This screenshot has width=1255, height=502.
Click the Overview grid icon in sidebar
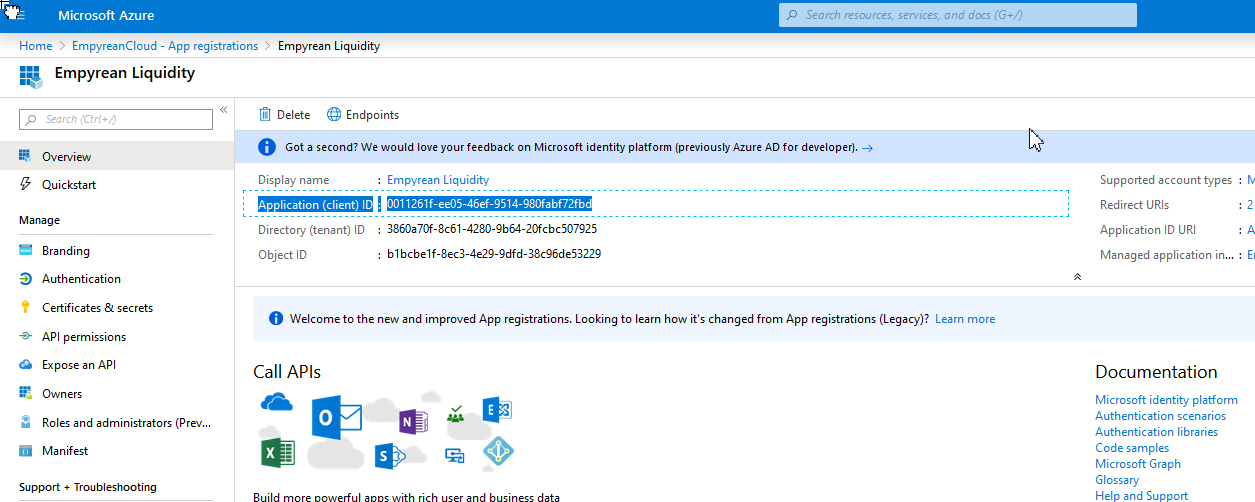point(26,156)
